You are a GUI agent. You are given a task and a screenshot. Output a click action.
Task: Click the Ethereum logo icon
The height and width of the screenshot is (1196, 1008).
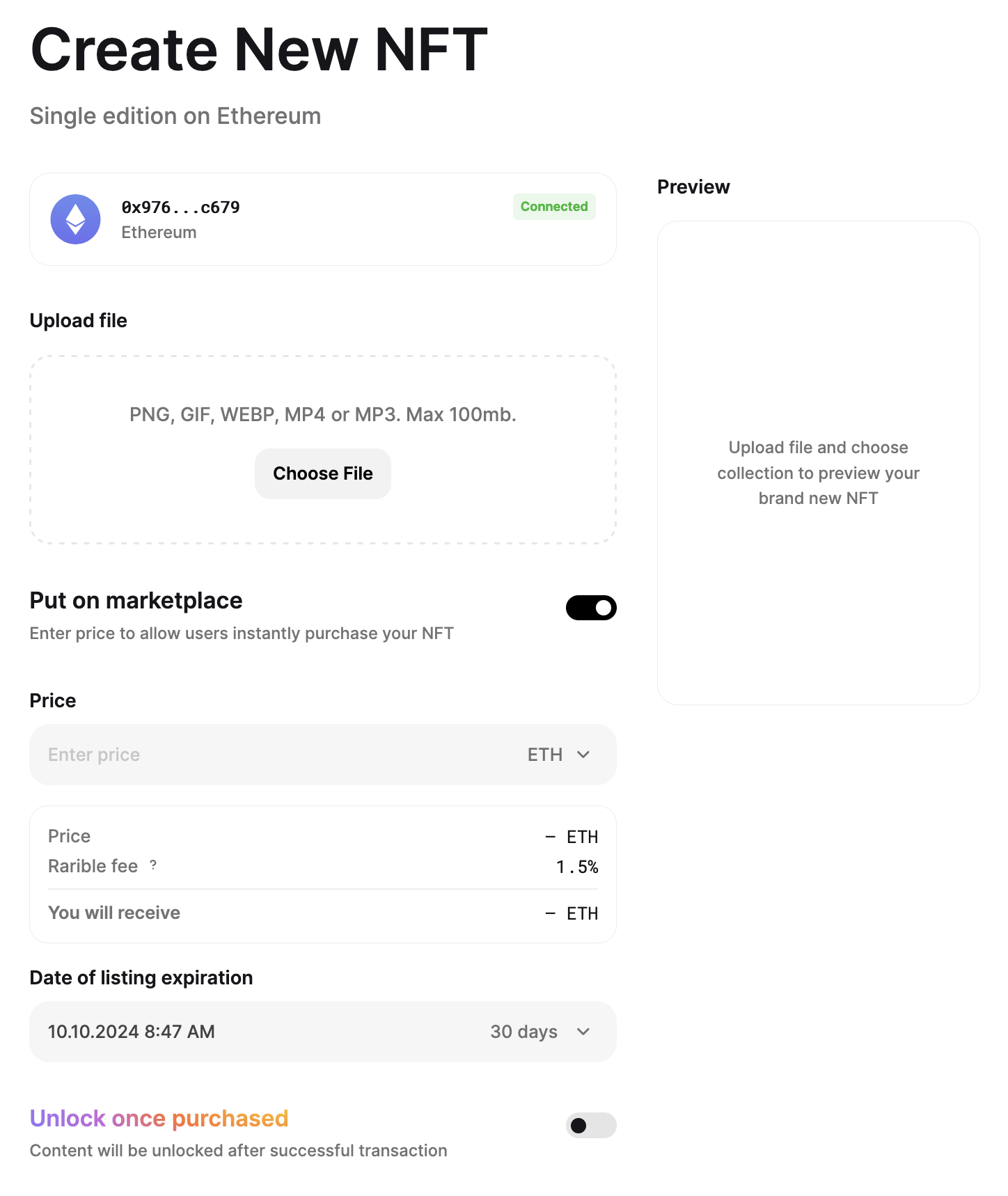click(75, 219)
